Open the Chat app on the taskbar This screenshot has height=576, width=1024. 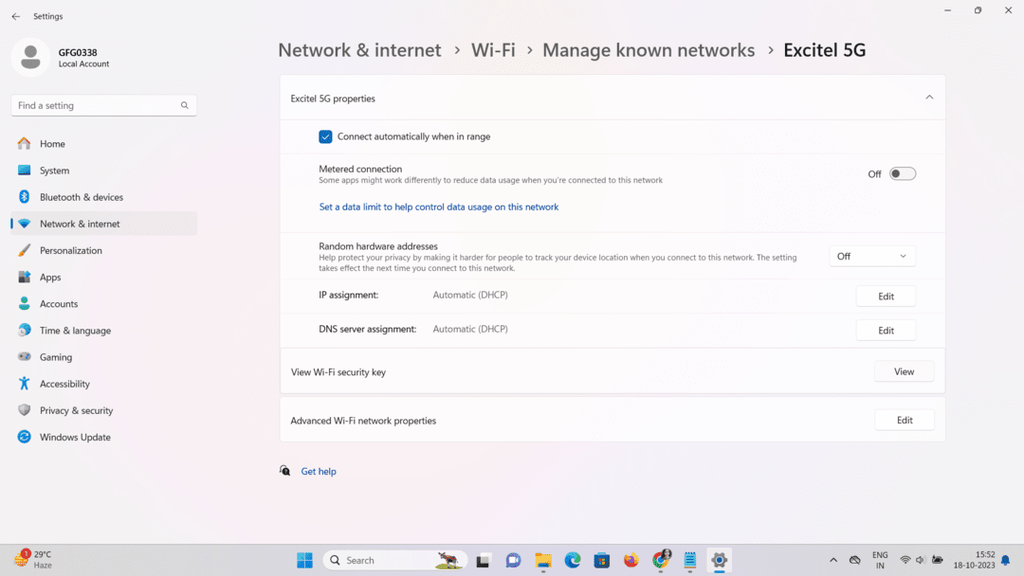[x=513, y=560]
